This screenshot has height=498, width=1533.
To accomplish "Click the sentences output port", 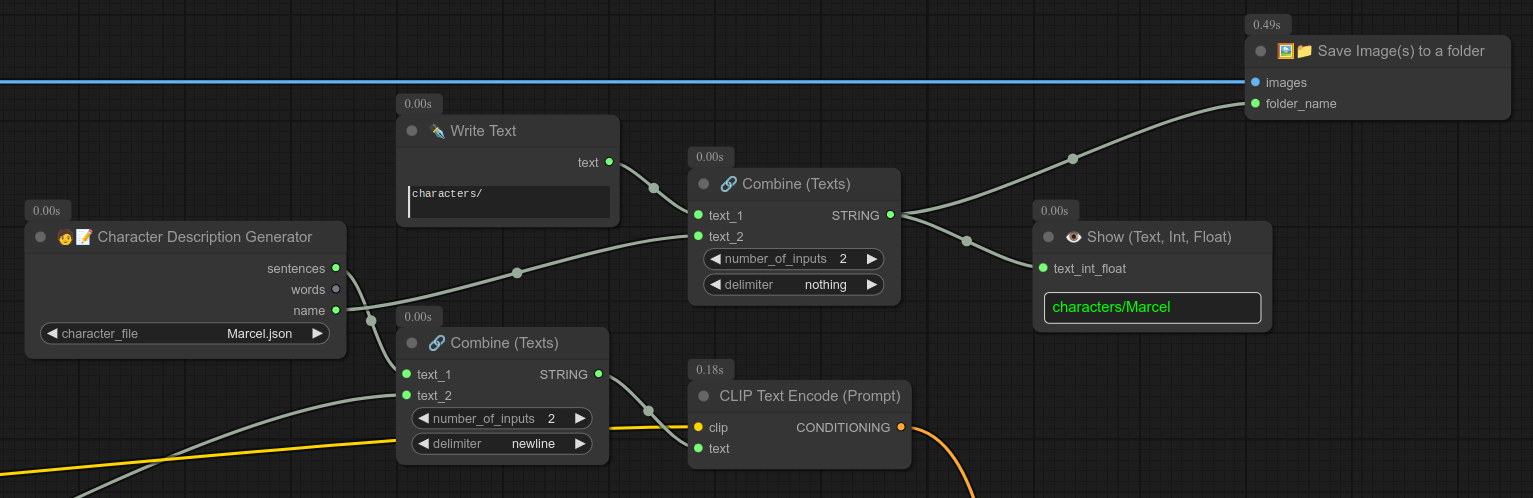I will pos(336,268).
